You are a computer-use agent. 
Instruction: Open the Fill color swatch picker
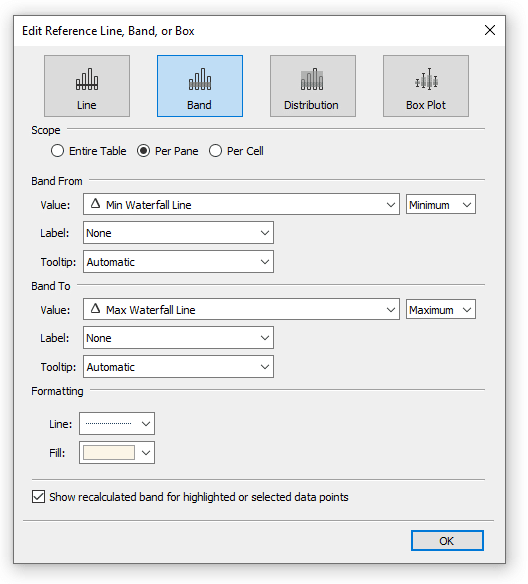point(117,453)
